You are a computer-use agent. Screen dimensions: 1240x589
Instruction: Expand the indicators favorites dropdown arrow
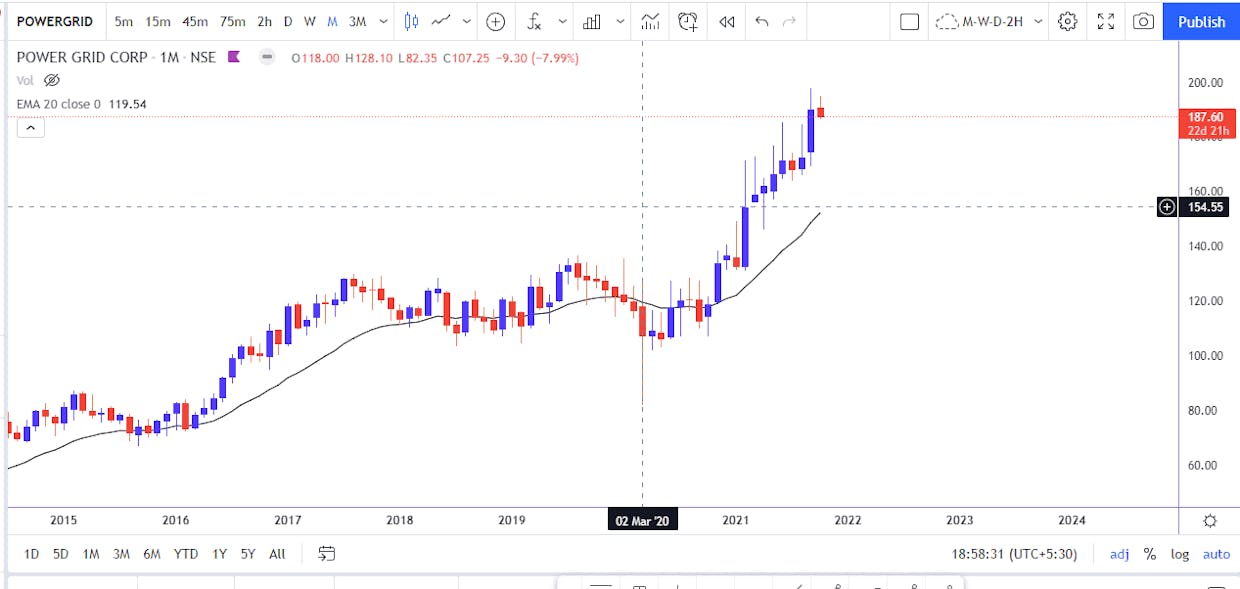[x=564, y=21]
